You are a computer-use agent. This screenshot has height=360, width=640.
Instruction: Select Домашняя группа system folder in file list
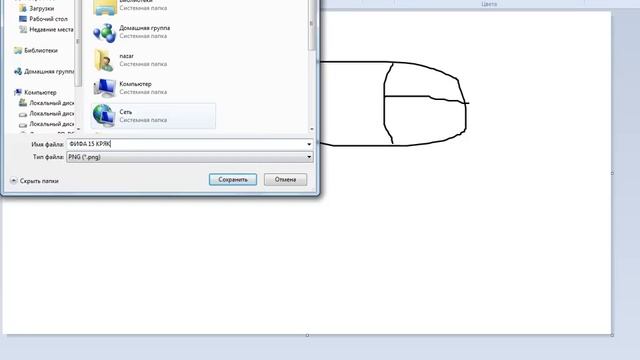pos(153,32)
